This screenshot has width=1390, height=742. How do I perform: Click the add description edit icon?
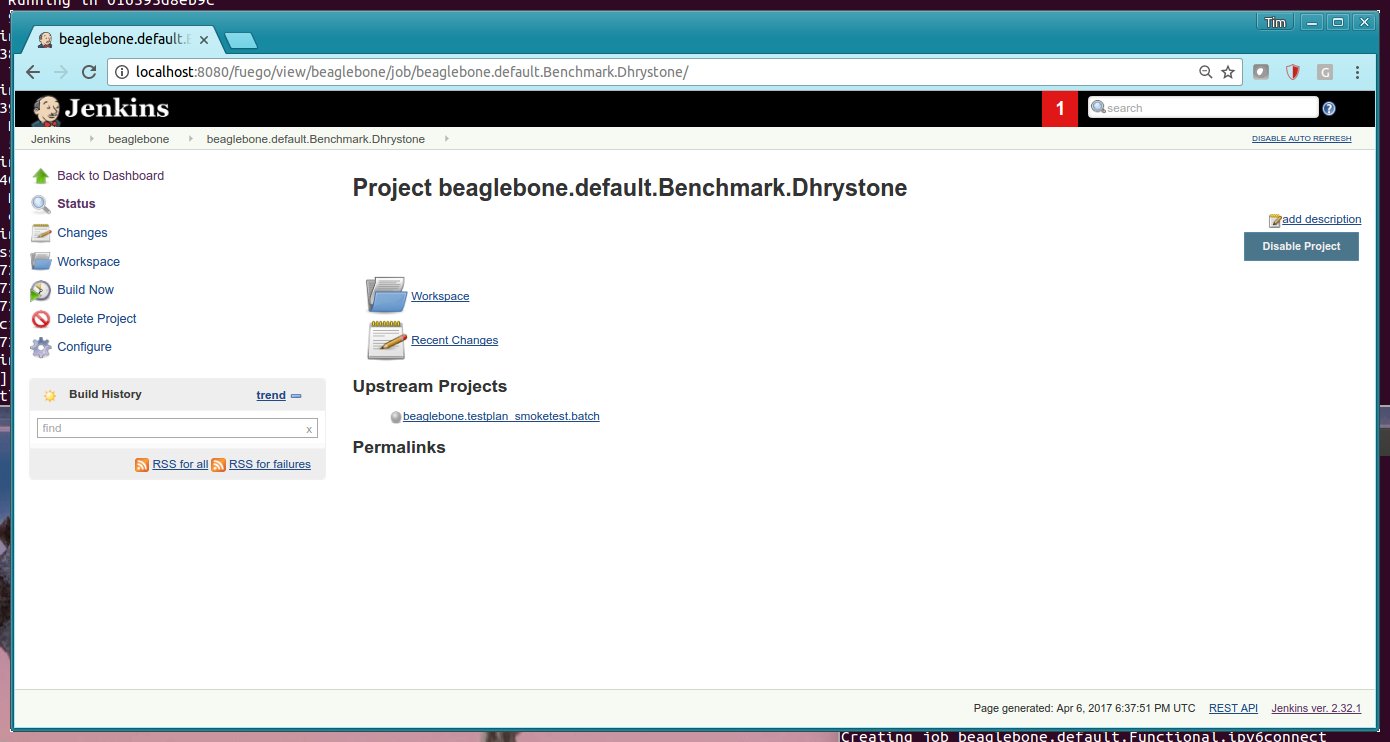[x=1275, y=220]
